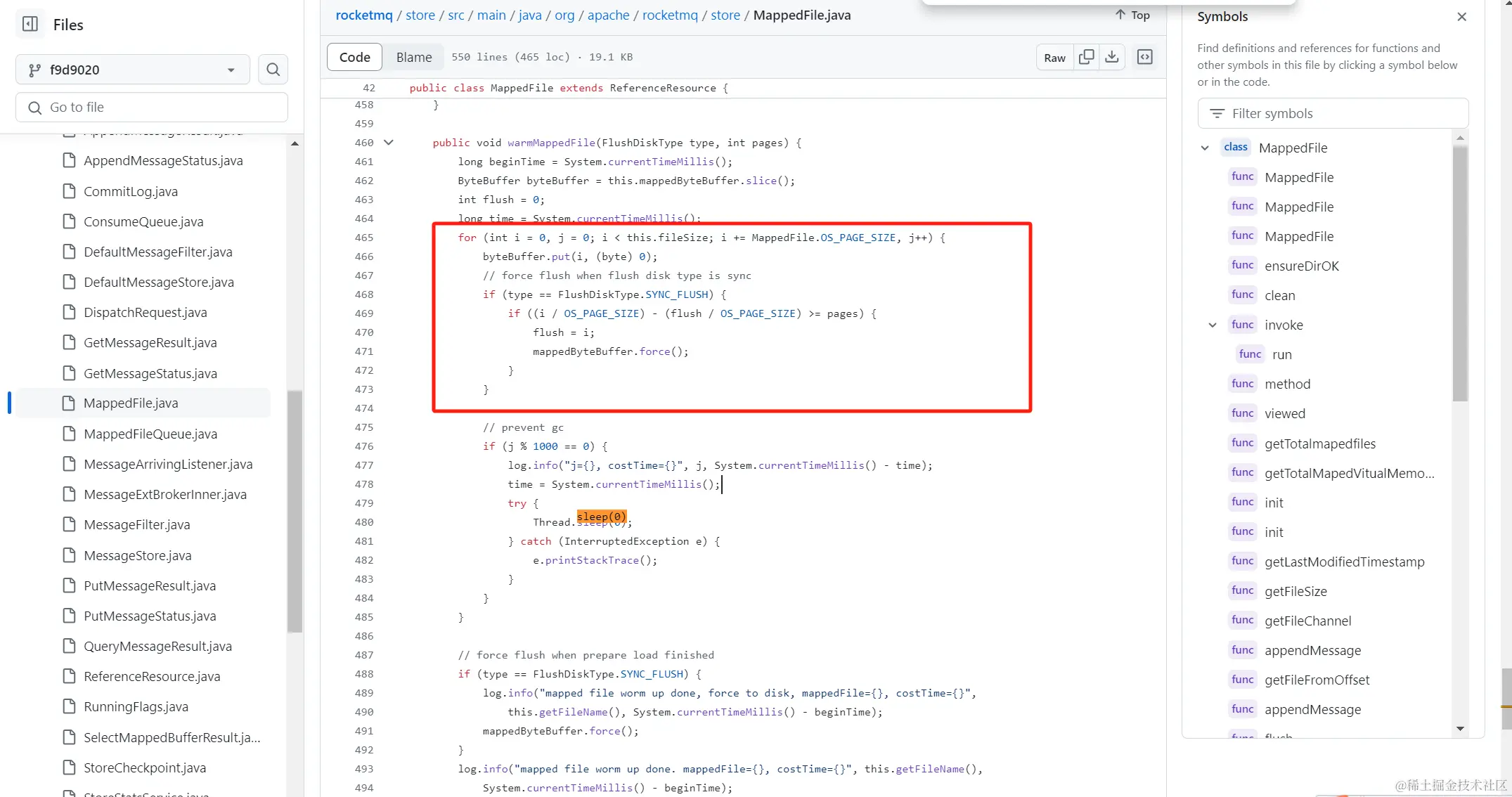This screenshot has height=797, width=1512.
Task: Open CommitLog.java in file tree
Action: (x=131, y=191)
